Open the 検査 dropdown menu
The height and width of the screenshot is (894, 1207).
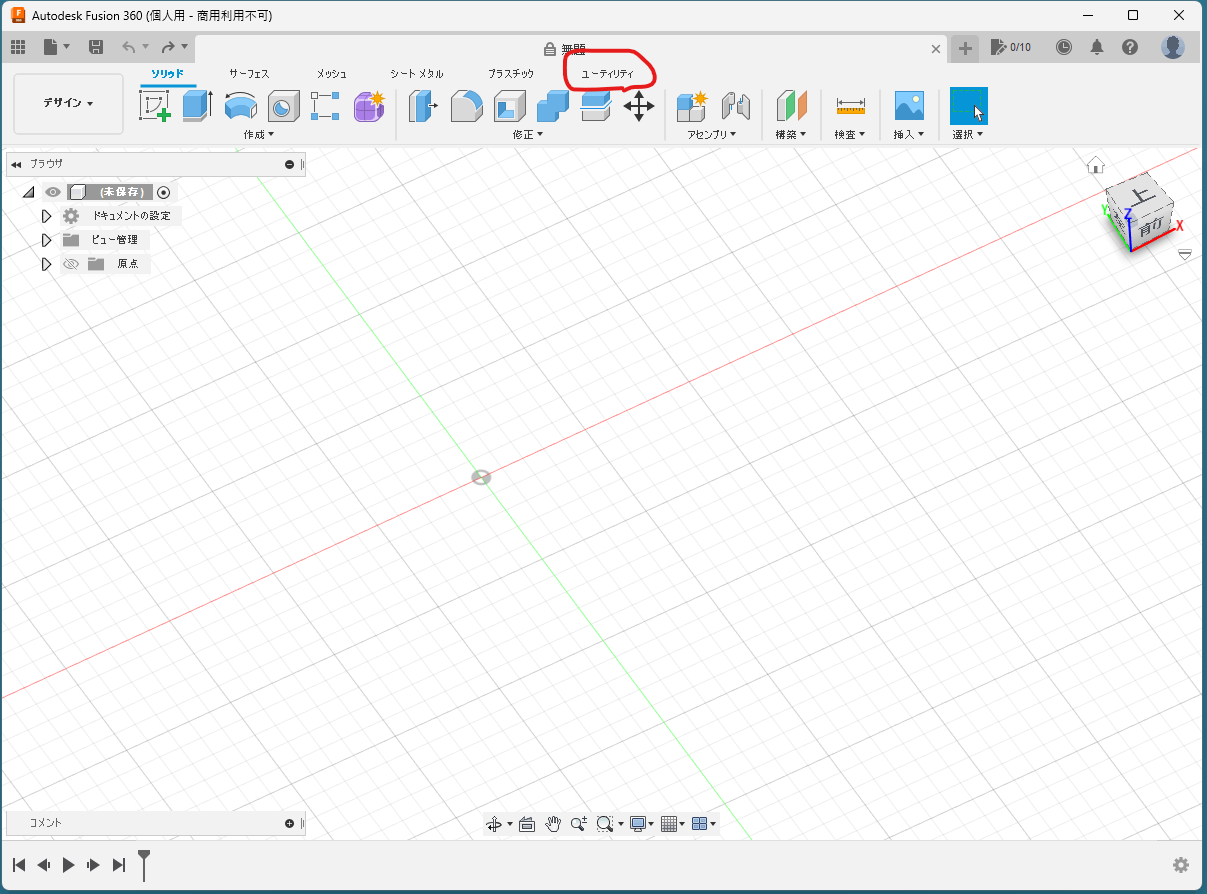(x=850, y=134)
